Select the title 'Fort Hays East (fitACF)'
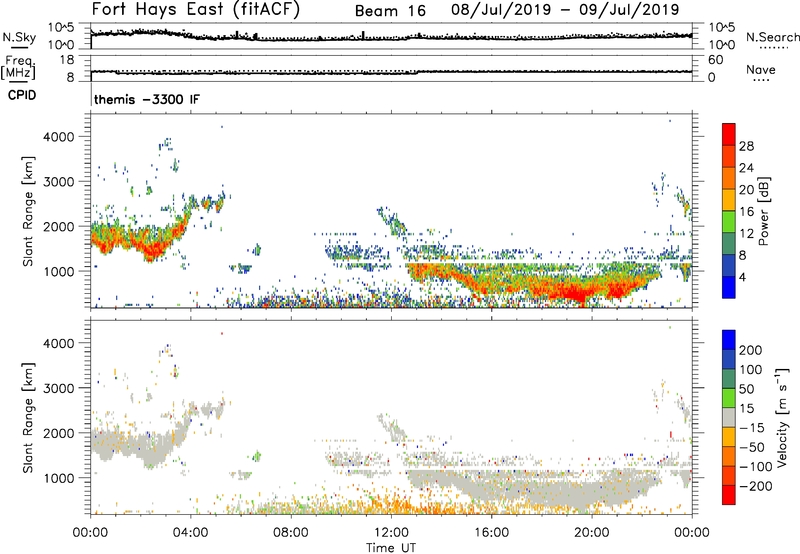The image size is (800, 554). [195, 10]
